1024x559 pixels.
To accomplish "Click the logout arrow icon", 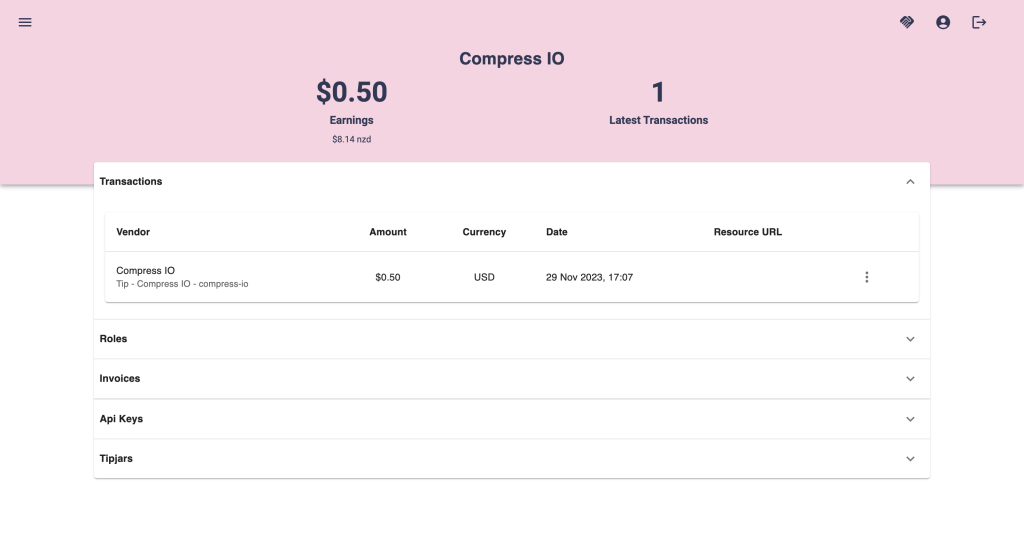I will coord(979,22).
